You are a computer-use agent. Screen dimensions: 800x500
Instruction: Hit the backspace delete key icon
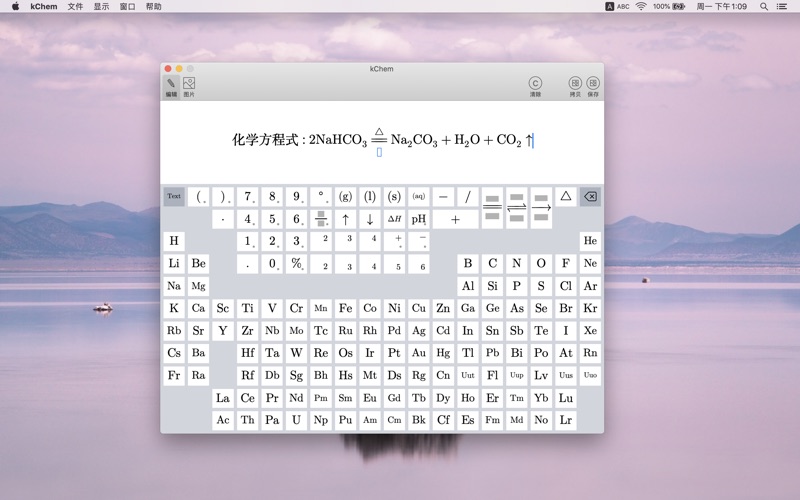tap(590, 196)
